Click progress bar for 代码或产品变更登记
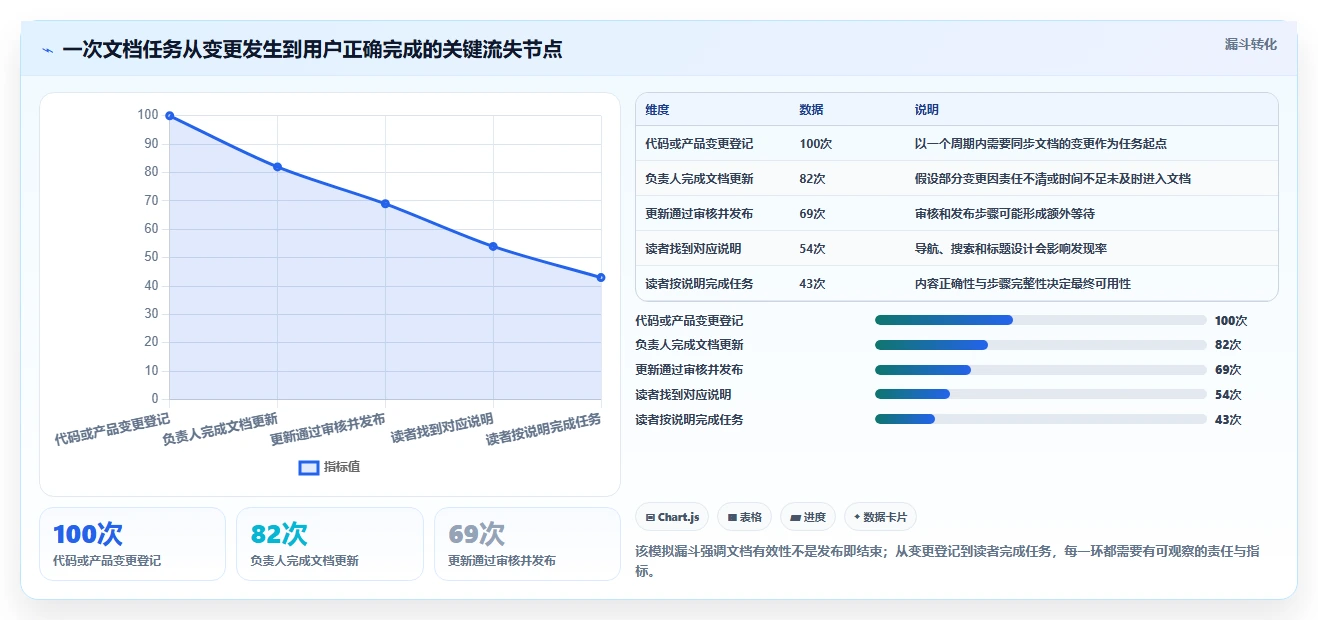Viewport: 1318px width, 620px height. (1040, 320)
